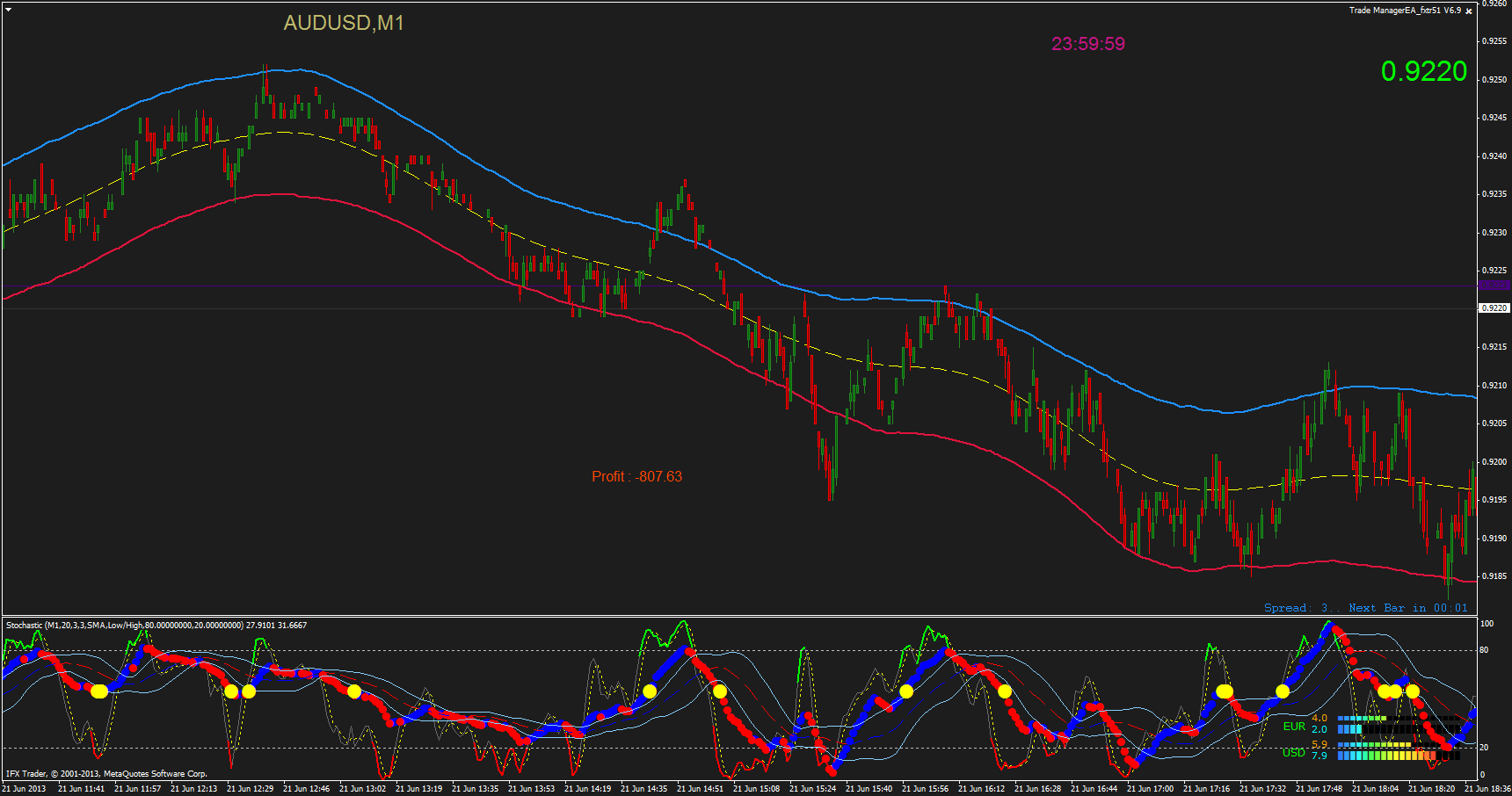Click the 0.9235 price scale label
The width and height of the screenshot is (1512, 796).
[1494, 194]
